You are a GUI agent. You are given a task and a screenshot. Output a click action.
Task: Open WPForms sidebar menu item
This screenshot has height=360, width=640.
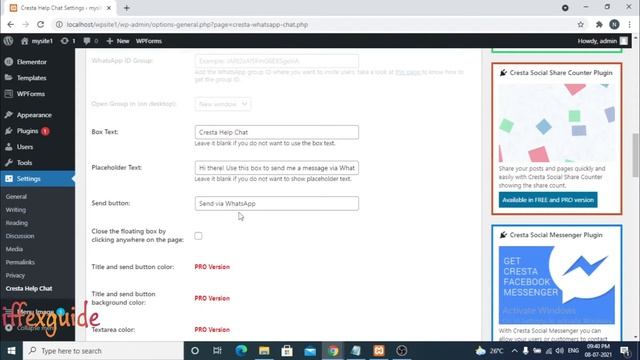[x=31, y=94]
